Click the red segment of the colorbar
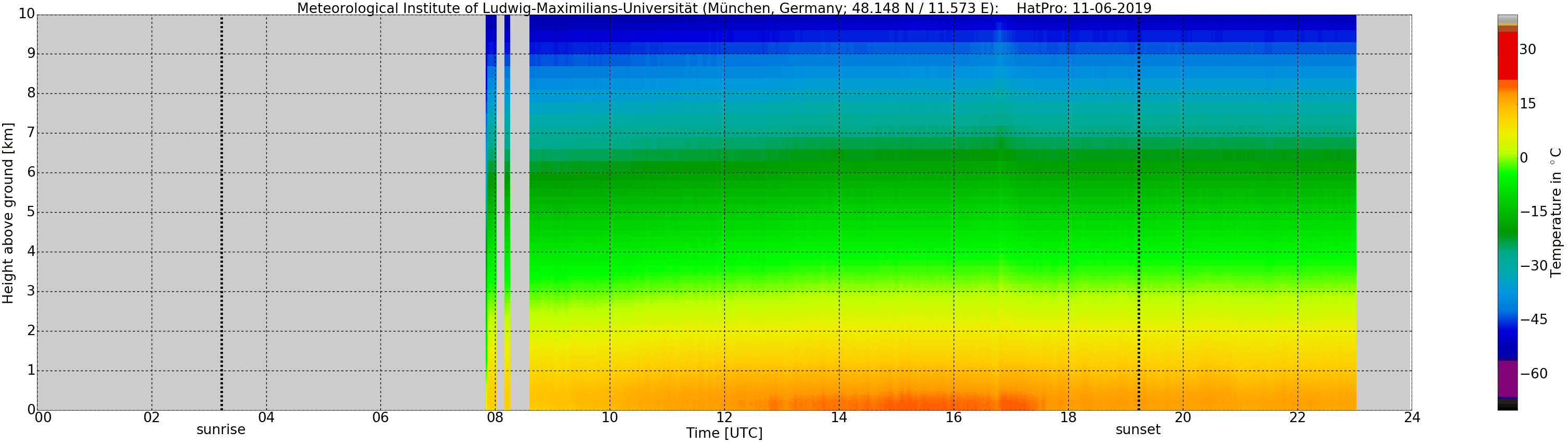Viewport: 1568px width, 443px height. coord(1507,56)
